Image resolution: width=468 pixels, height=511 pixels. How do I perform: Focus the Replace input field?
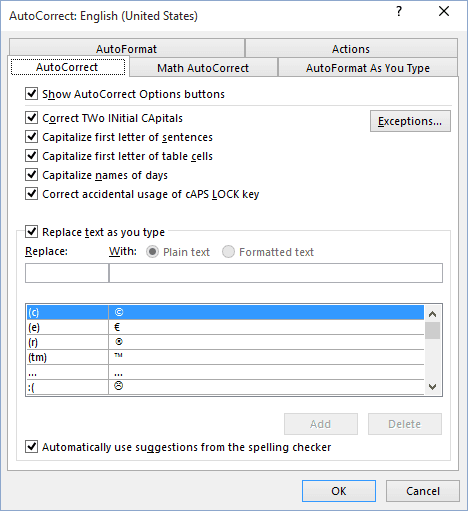click(67, 273)
